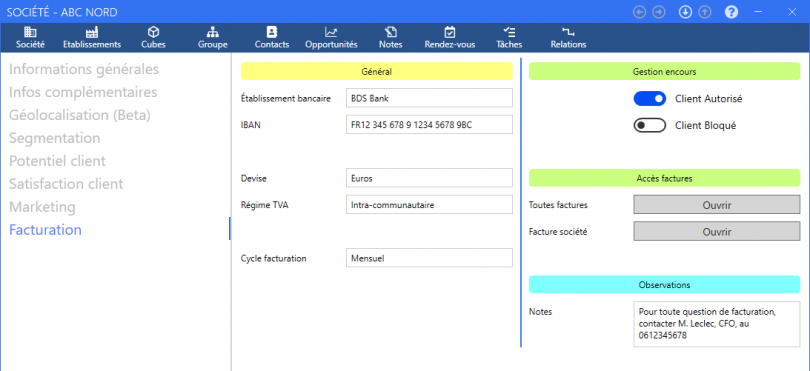Click the Facture société label
The height and width of the screenshot is (371, 810).
point(558,232)
